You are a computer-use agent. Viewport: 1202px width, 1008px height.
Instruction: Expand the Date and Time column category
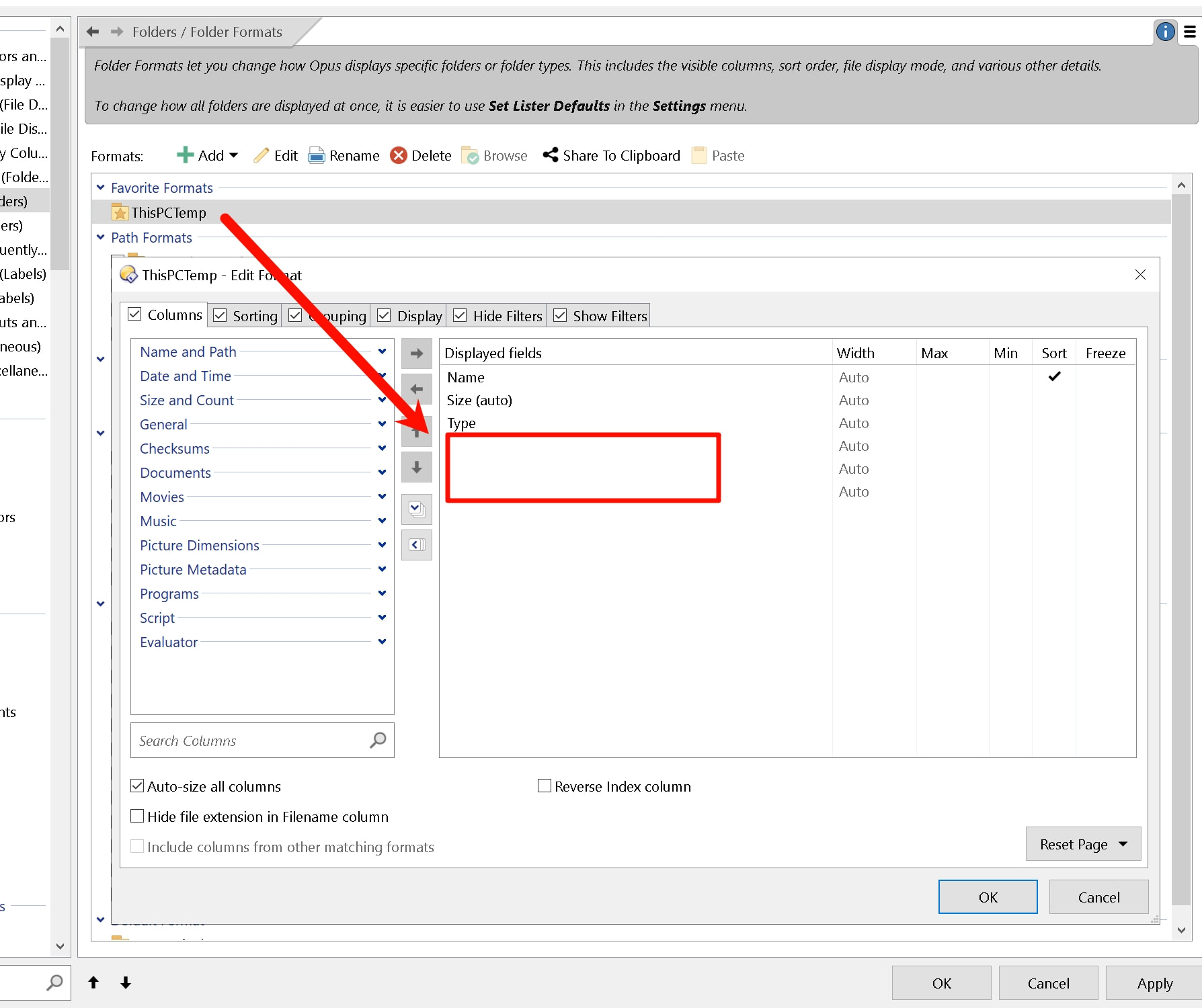381,376
